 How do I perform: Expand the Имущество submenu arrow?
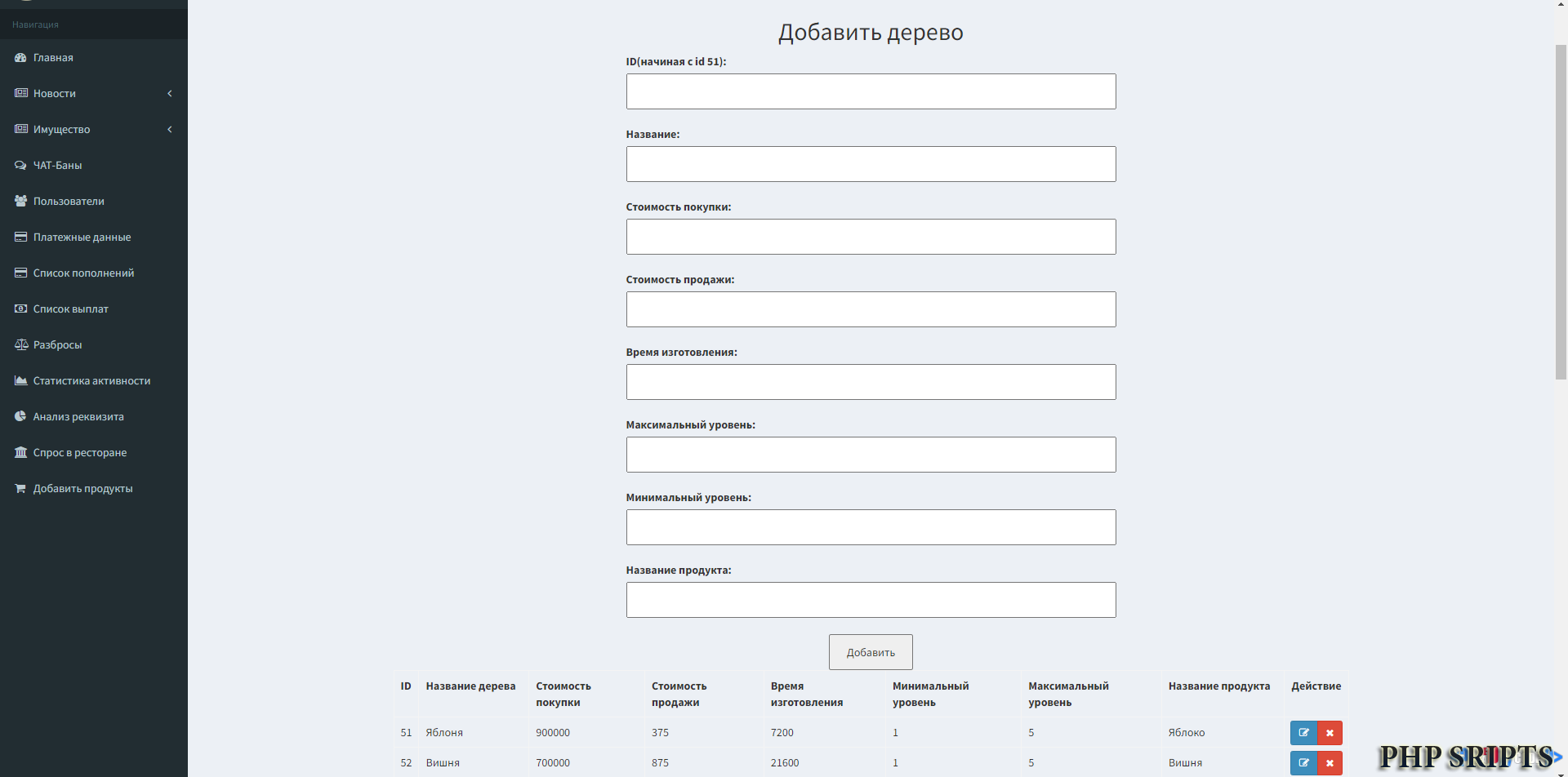click(x=170, y=130)
